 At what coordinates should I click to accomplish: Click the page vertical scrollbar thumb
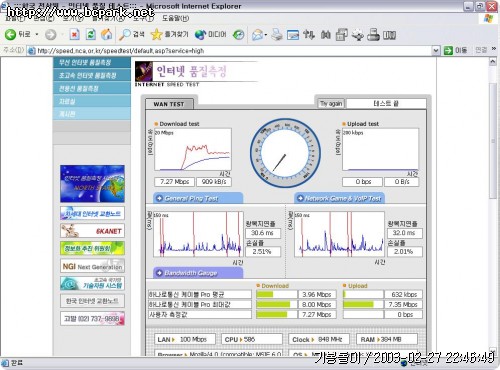(493, 140)
